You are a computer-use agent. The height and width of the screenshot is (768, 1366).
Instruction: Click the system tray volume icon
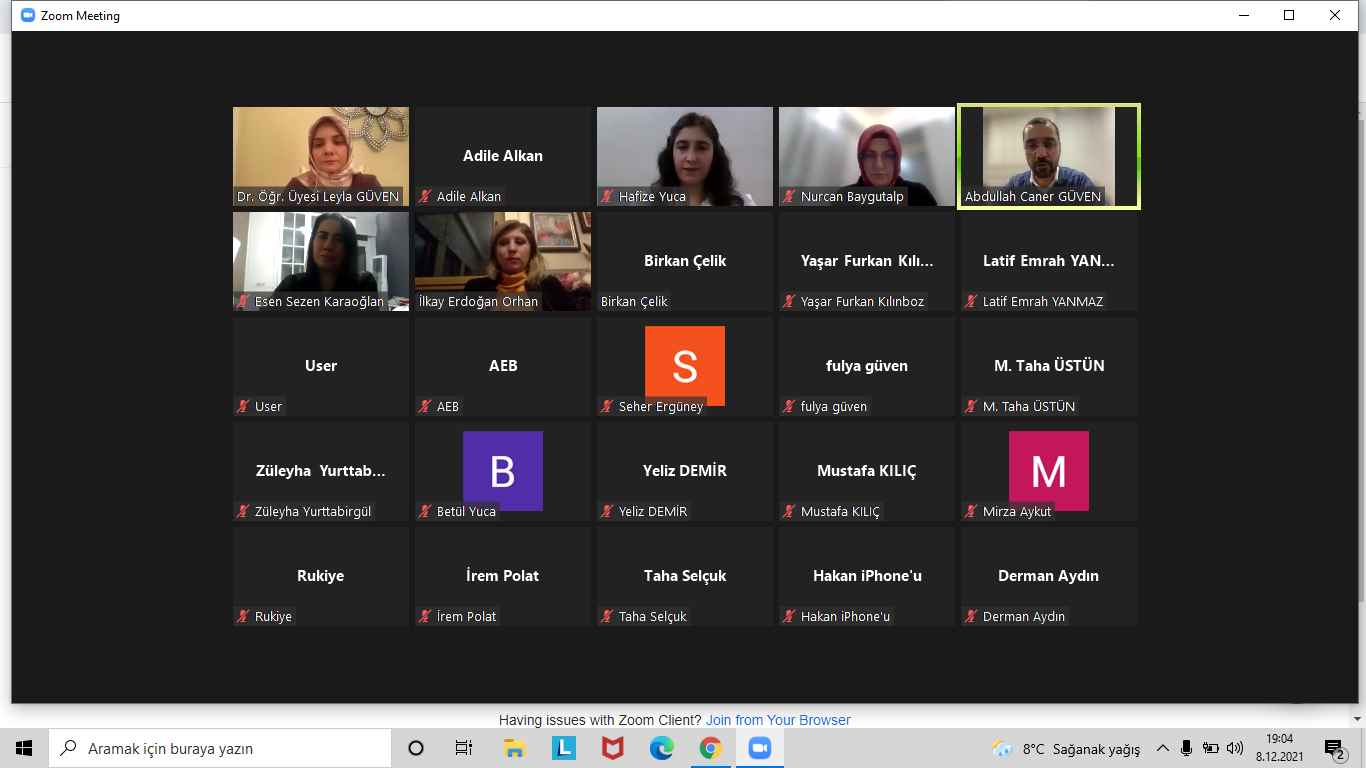[x=1235, y=748]
